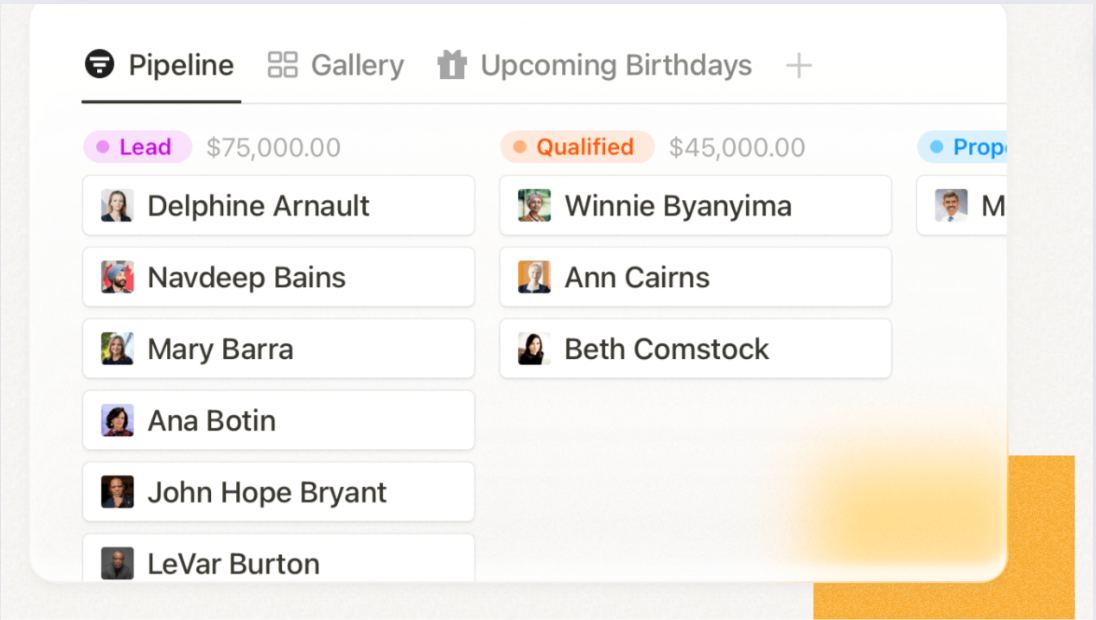Open the Ana Botin card
This screenshot has width=1096, height=620.
point(278,420)
